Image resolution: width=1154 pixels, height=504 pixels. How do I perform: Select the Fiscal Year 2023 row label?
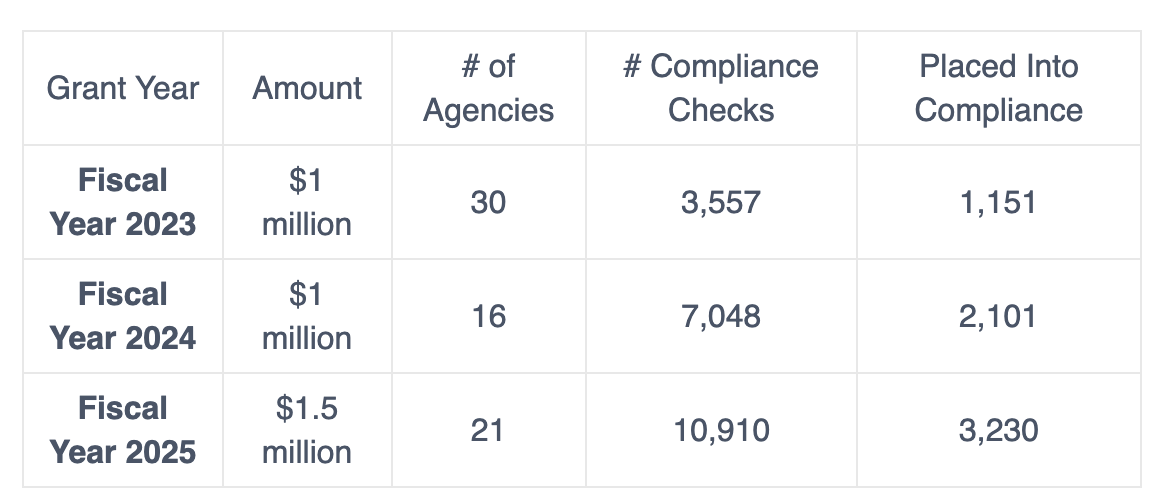point(123,202)
